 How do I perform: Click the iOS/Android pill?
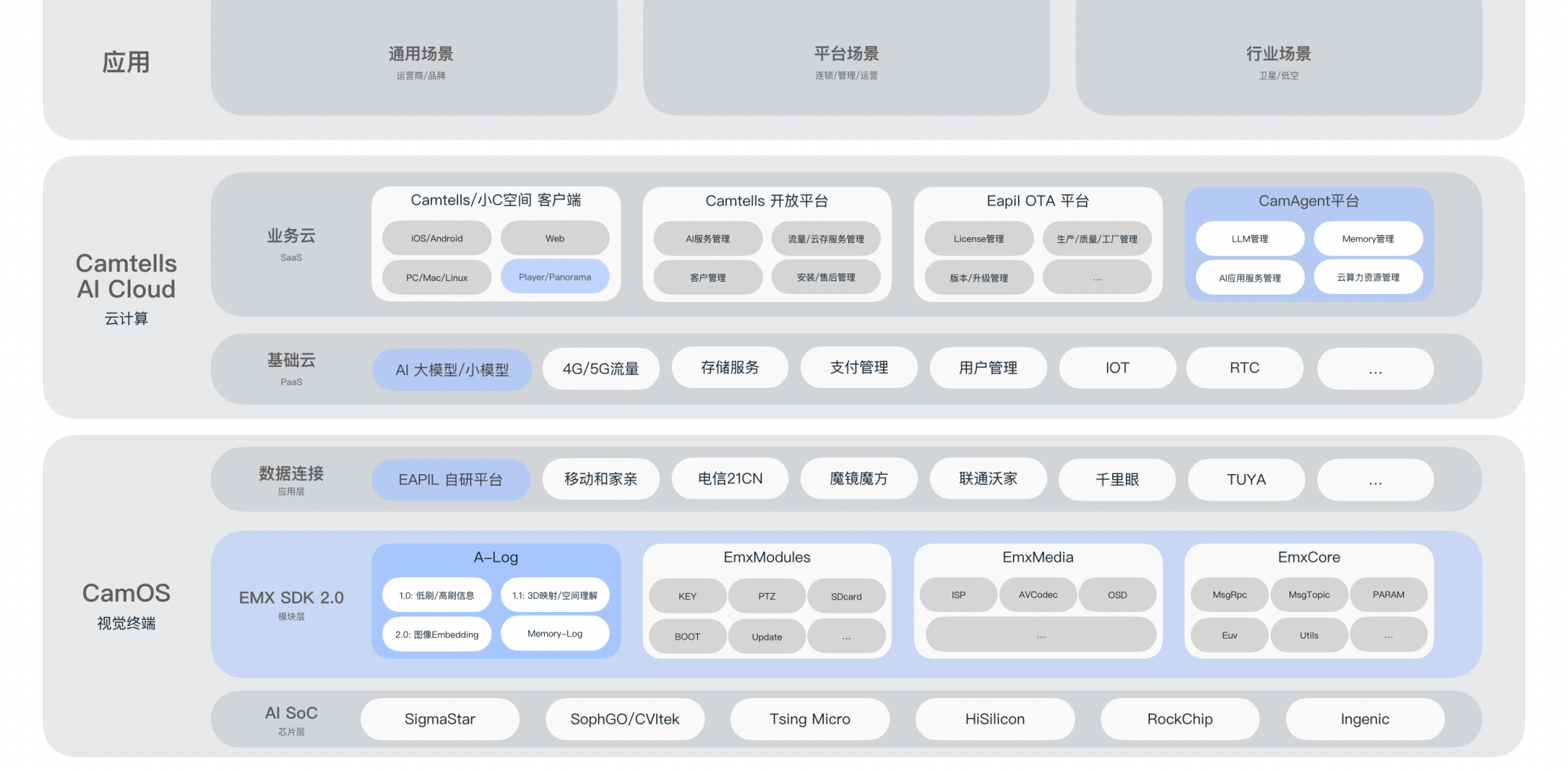coord(437,239)
